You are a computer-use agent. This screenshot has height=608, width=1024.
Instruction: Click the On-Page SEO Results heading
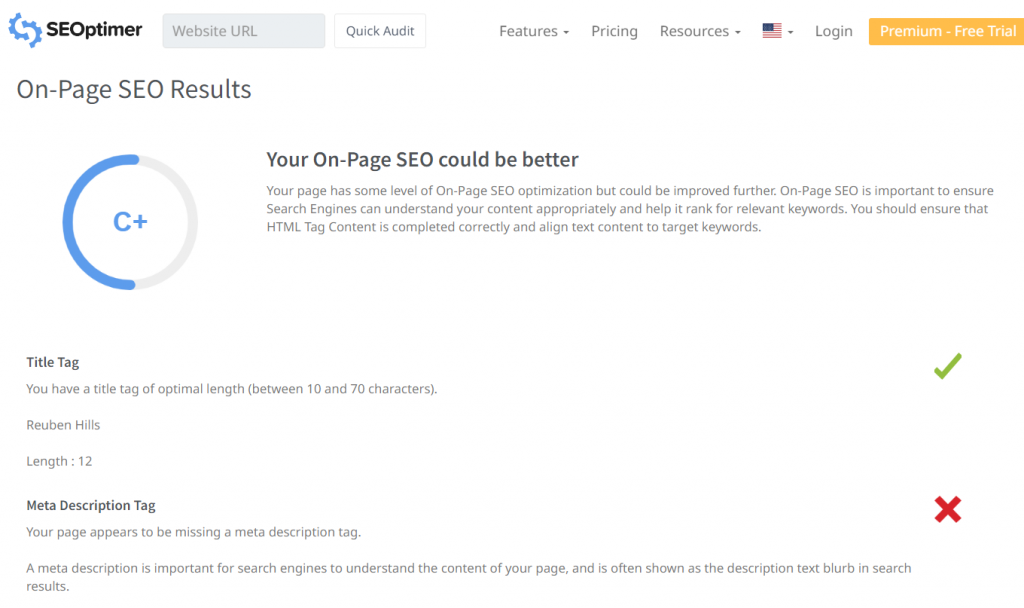click(x=133, y=89)
